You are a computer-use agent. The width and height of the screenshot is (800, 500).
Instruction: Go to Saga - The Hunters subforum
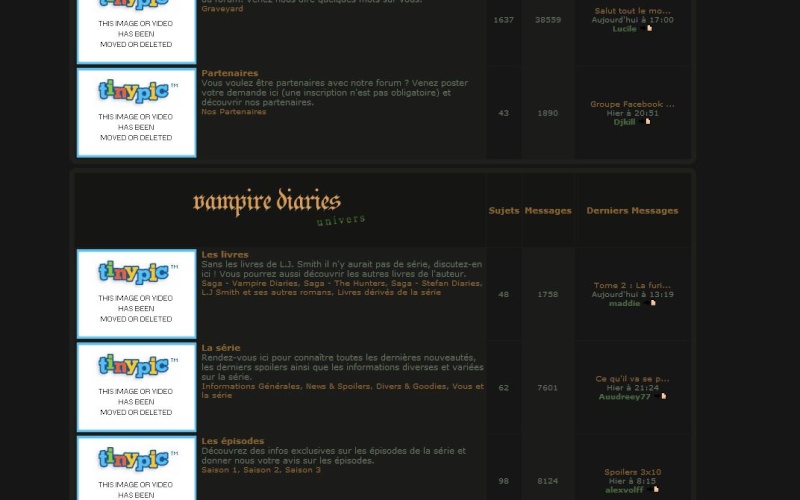345,283
